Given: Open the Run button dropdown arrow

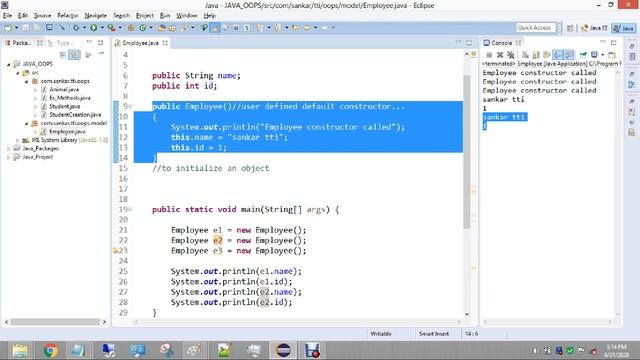Looking at the screenshot, I should tap(102, 28).
